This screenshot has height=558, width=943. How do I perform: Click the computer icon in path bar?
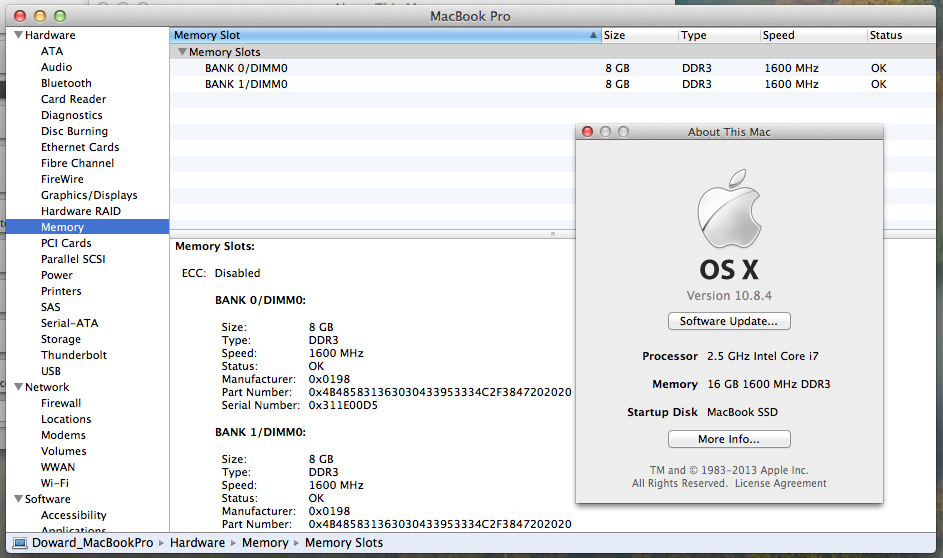(x=20, y=543)
